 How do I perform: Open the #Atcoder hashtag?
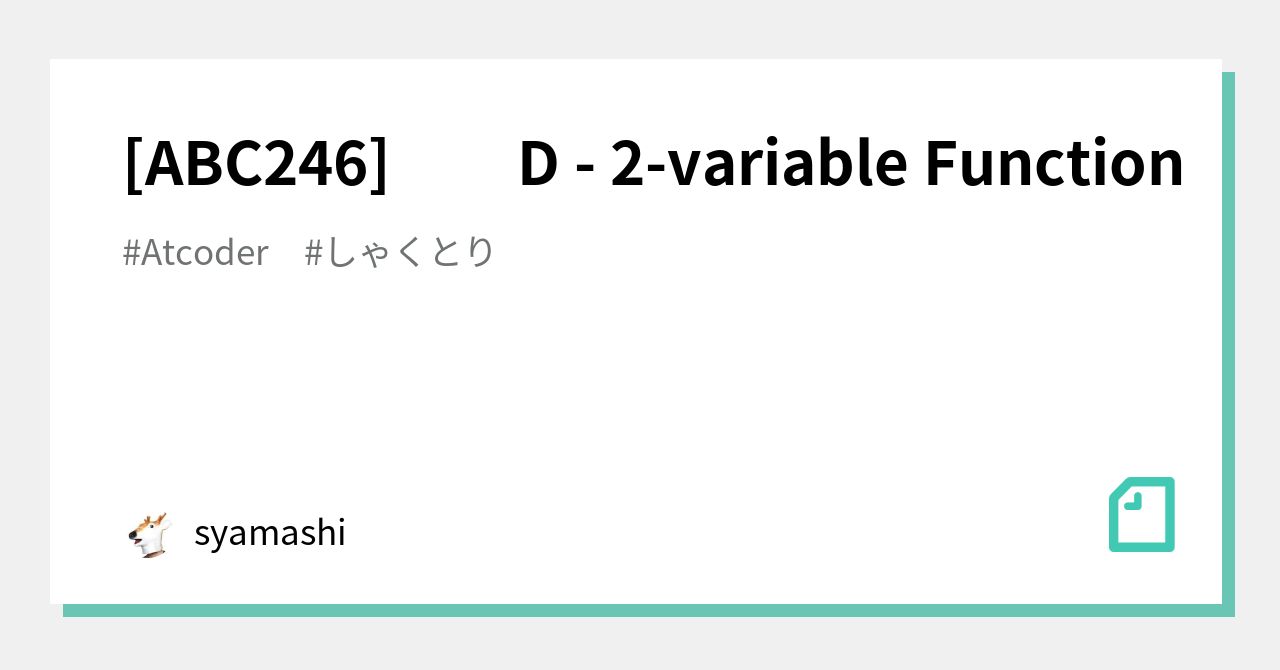pos(195,253)
